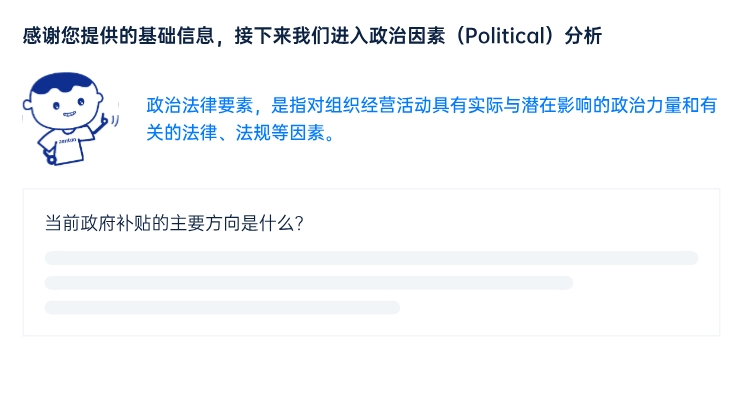The height and width of the screenshot is (409, 742).
Task: Click the blue text 政治法律要素
Action: point(200,105)
